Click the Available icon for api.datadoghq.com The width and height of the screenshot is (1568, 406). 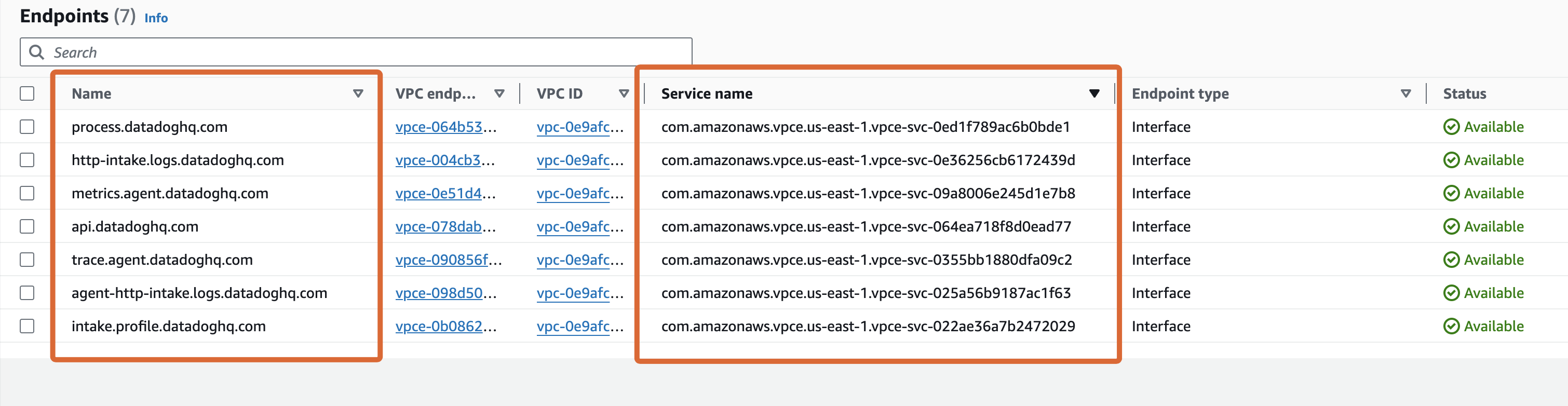tap(1451, 226)
